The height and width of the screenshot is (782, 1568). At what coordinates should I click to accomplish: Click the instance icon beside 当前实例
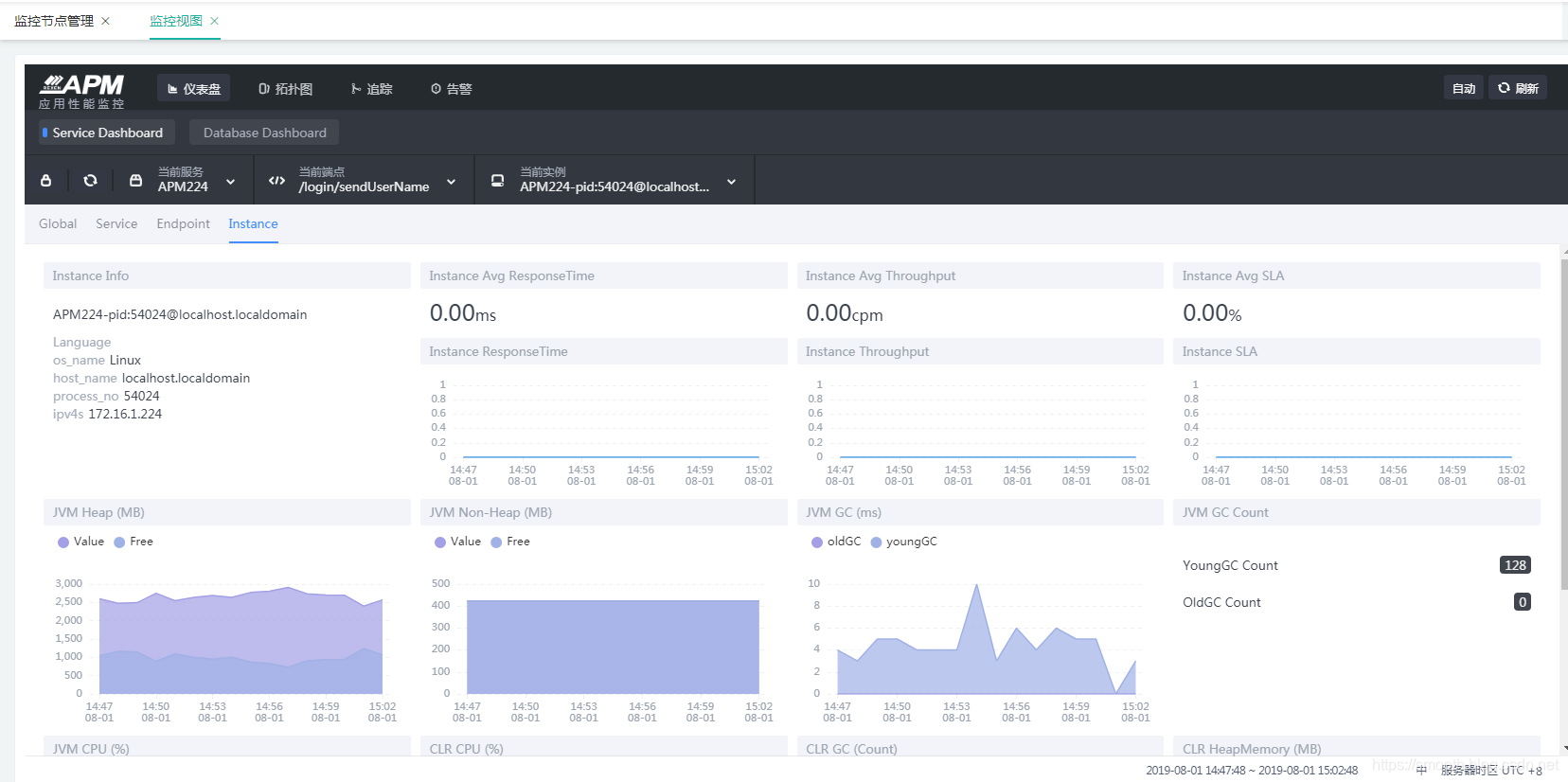497,180
